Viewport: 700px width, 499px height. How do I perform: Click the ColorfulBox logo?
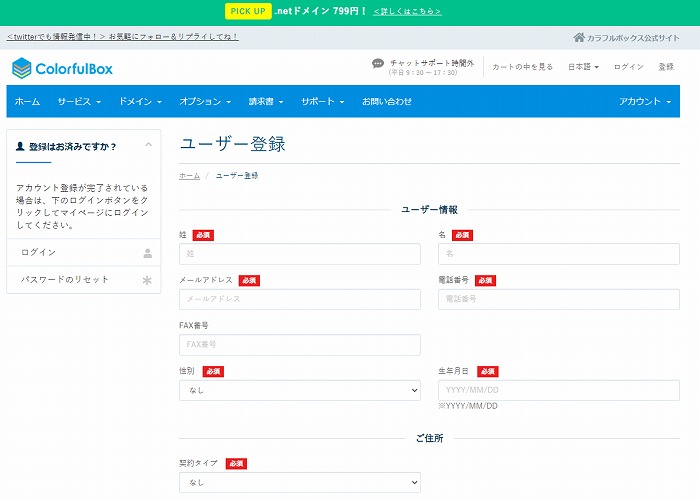[62, 68]
